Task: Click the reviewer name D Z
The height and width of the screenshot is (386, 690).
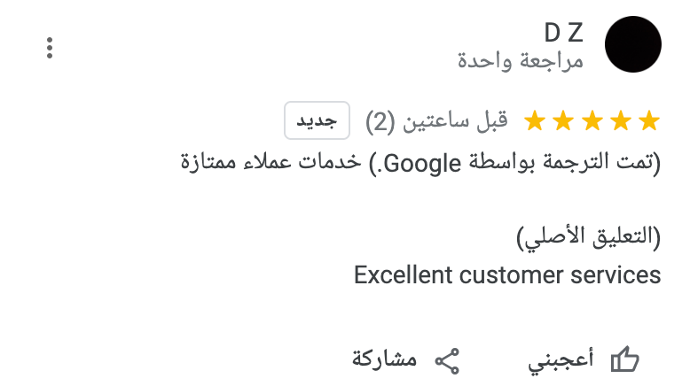Action: tap(564, 33)
